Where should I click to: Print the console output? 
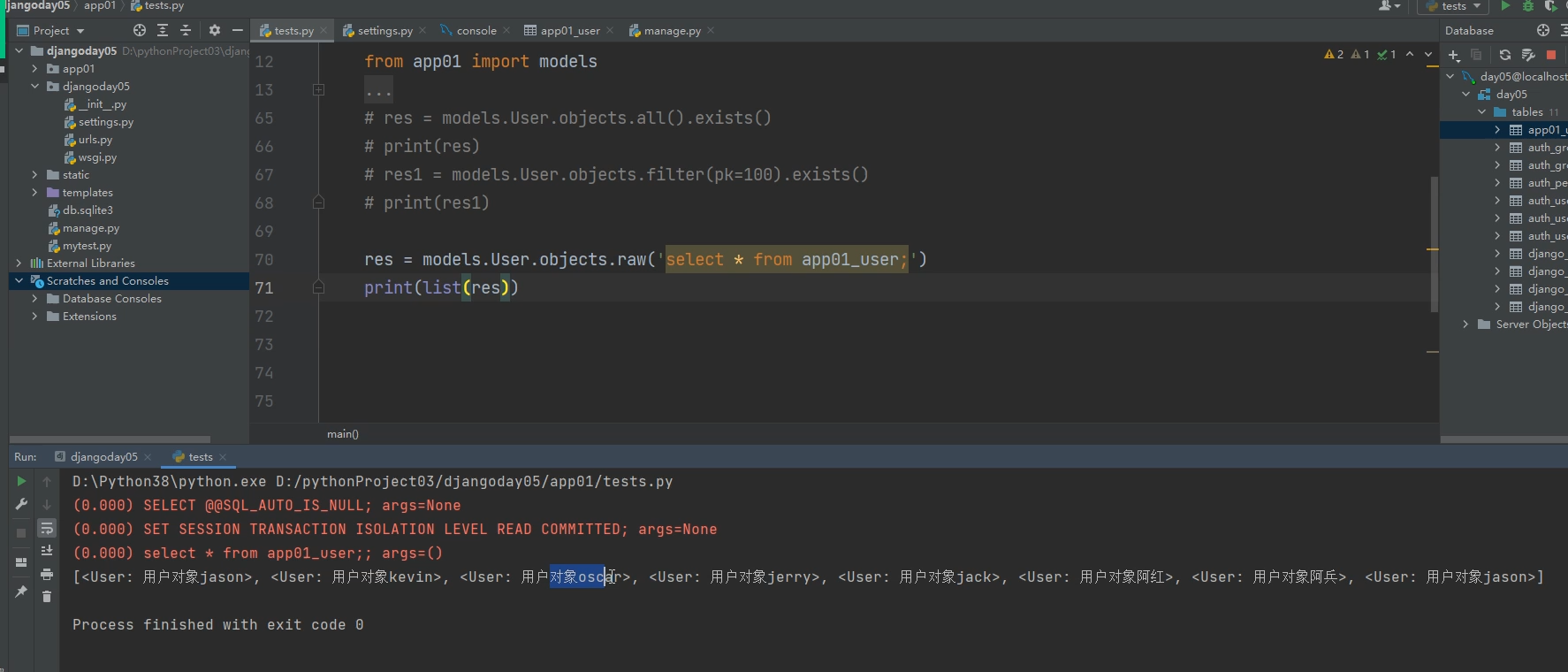tap(47, 574)
